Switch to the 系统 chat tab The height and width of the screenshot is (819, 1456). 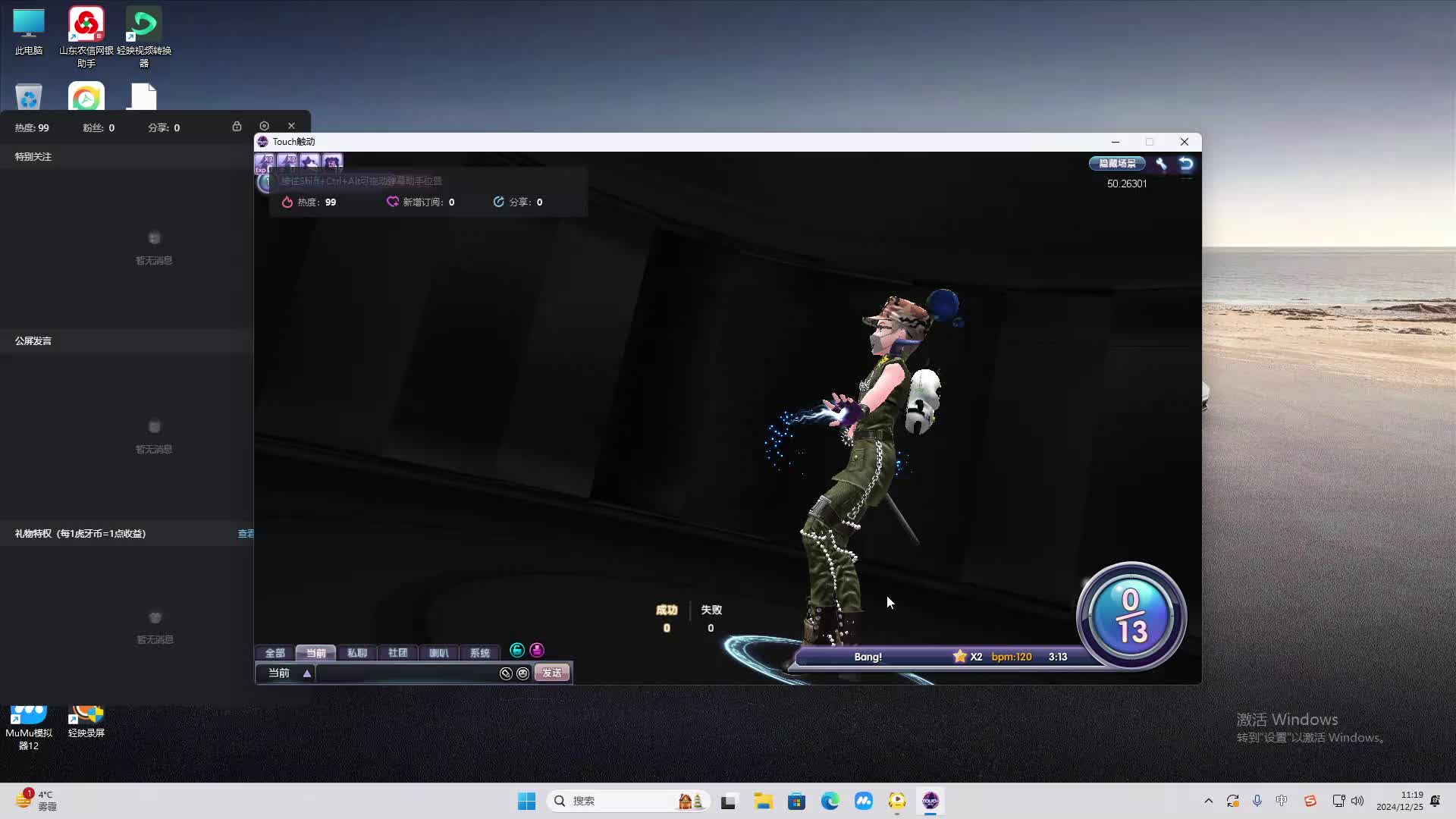(479, 653)
